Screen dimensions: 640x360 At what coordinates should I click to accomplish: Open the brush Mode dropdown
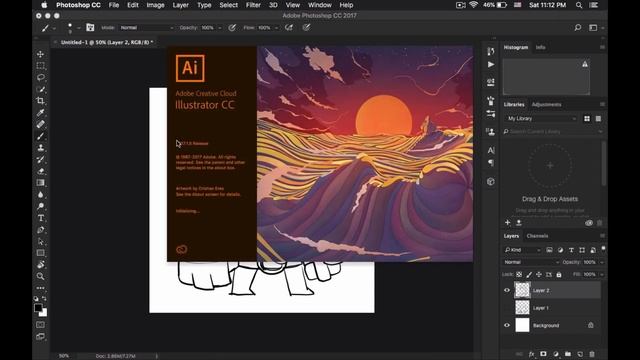[147, 27]
